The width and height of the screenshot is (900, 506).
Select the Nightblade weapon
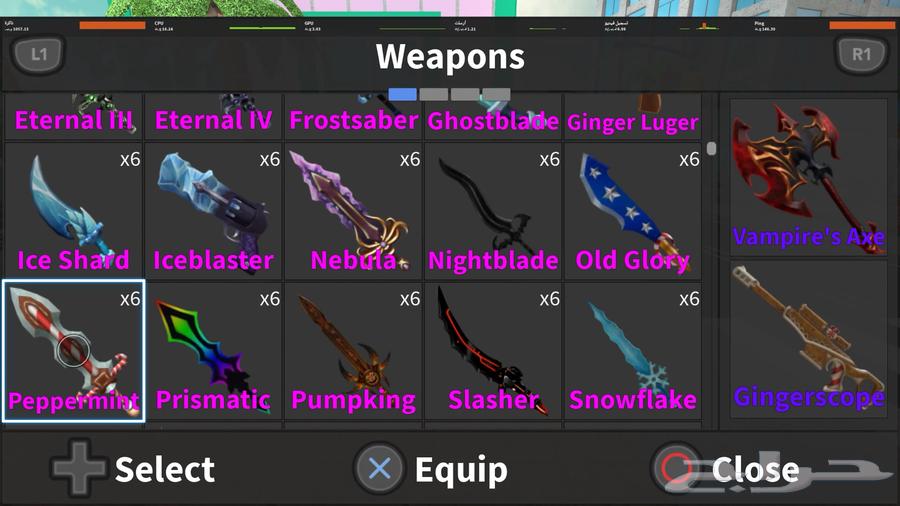(x=493, y=210)
